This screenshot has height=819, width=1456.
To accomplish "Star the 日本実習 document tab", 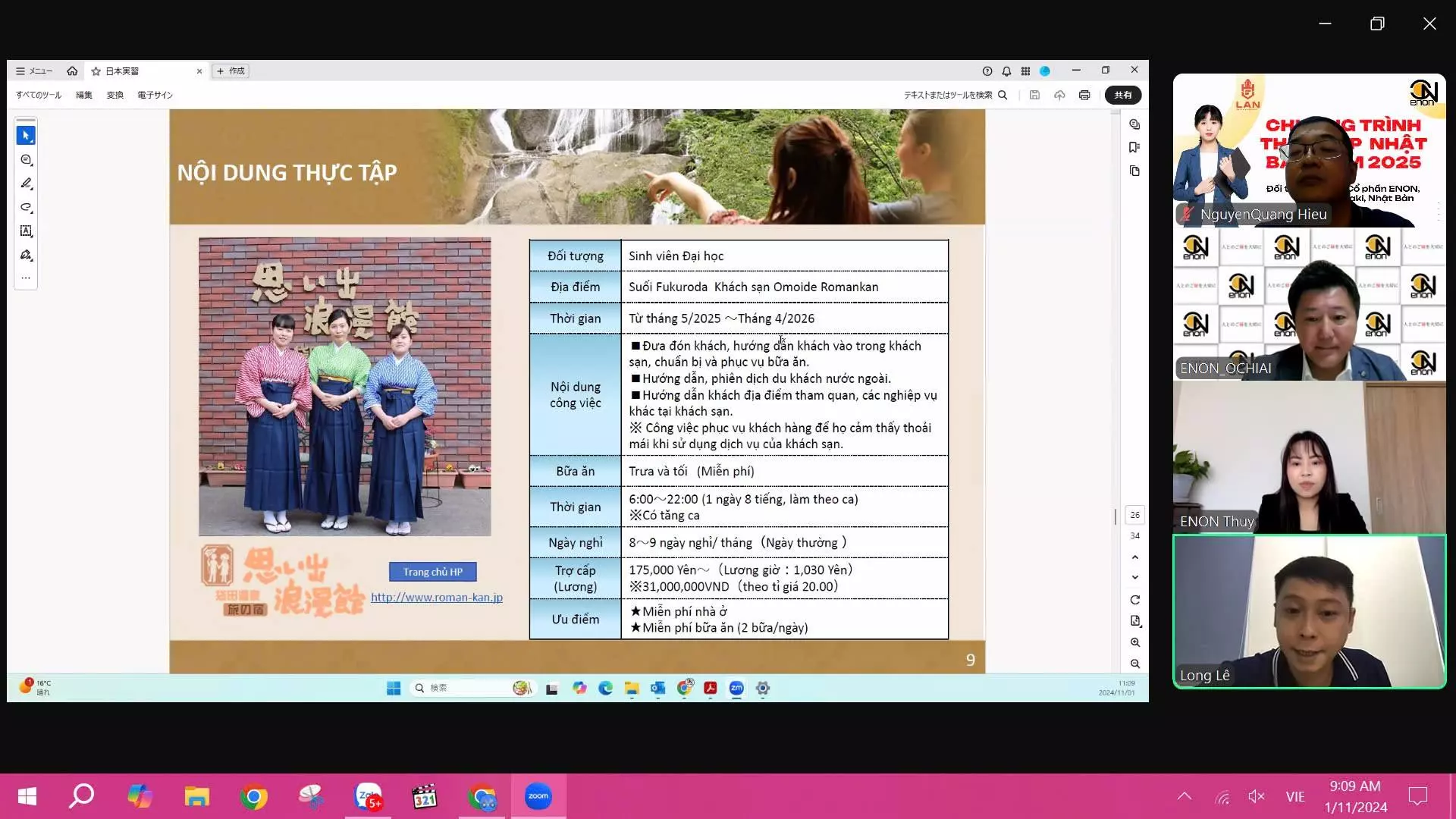I will tap(96, 71).
